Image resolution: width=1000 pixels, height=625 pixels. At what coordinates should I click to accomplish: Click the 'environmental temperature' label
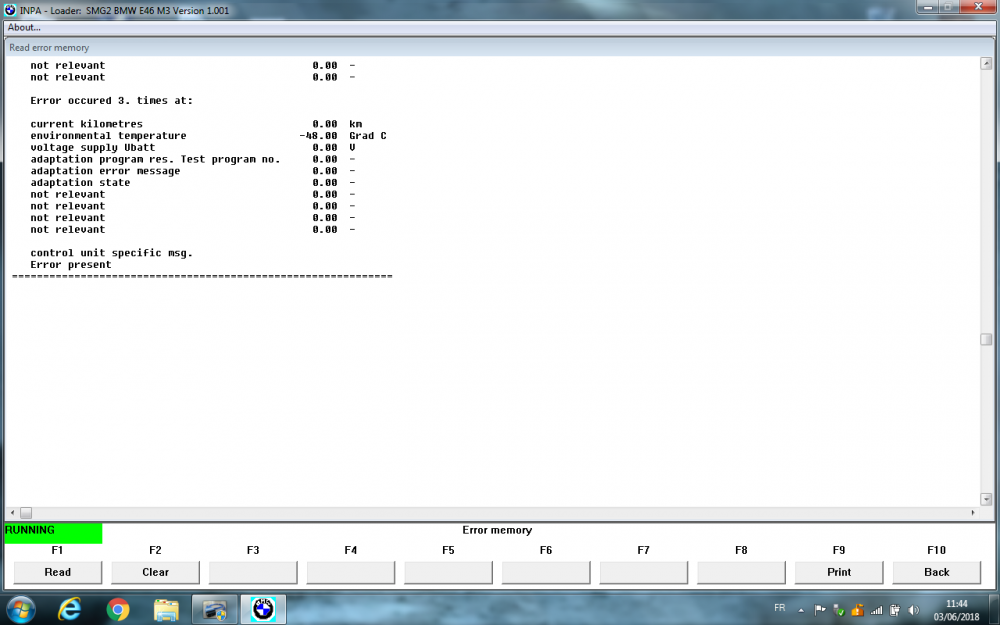(x=108, y=136)
